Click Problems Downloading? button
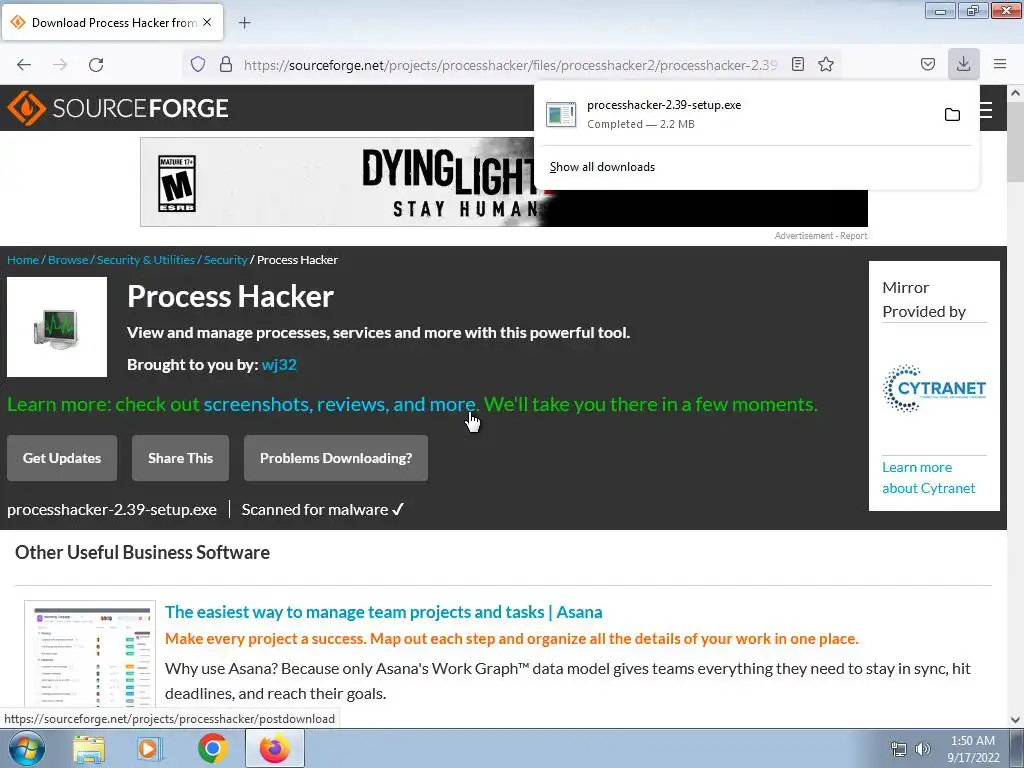 point(336,458)
